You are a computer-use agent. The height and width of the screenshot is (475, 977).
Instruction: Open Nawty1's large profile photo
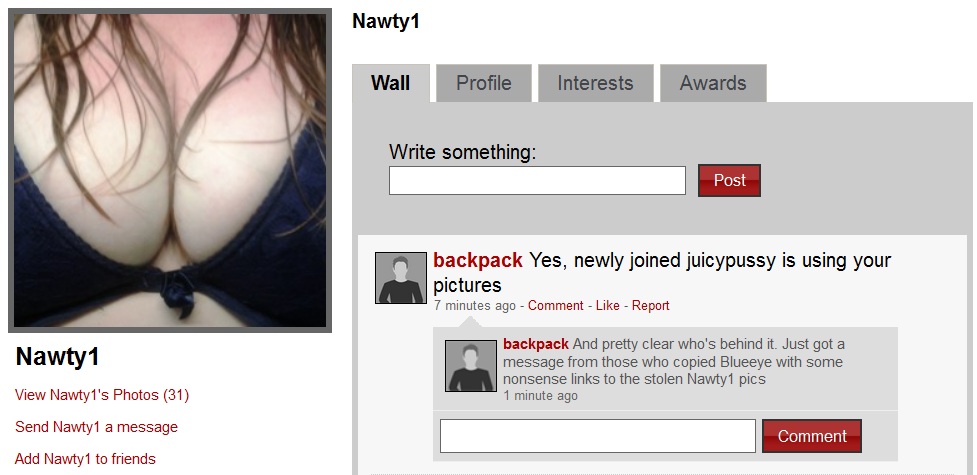tap(170, 170)
